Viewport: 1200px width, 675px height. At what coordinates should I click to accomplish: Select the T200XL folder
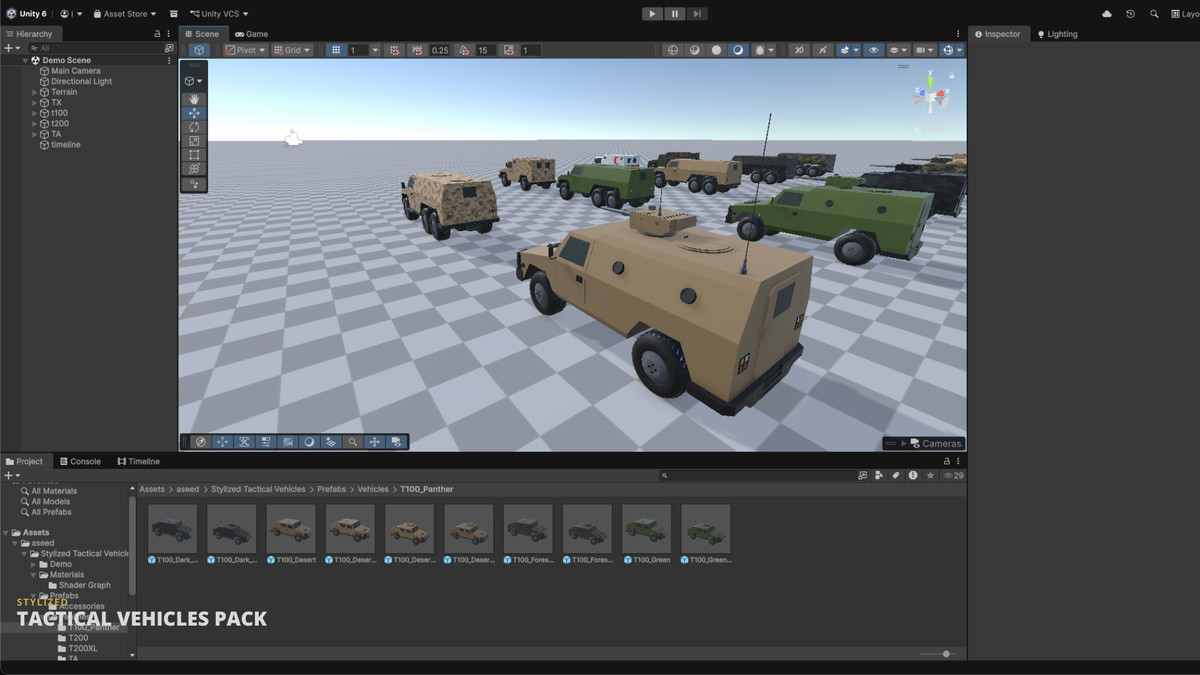(x=82, y=648)
